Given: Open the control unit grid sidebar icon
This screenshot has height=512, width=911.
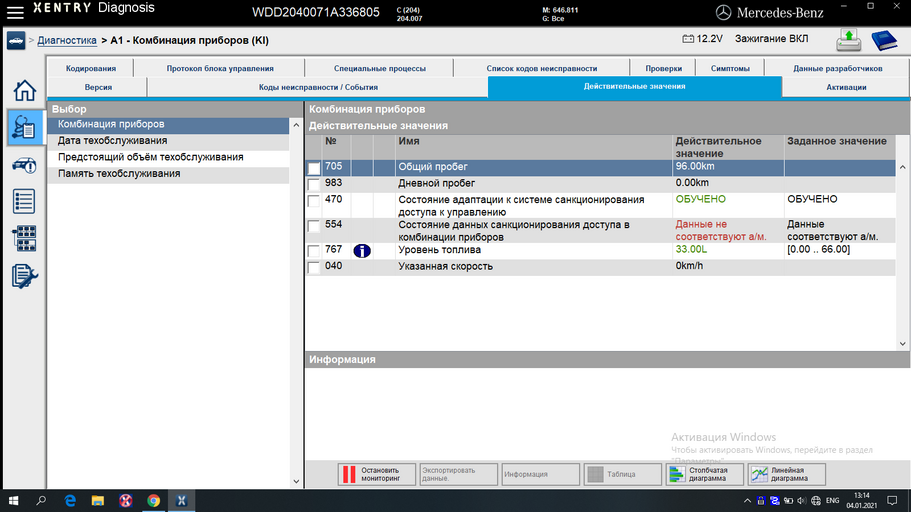Looking at the screenshot, I should tap(24, 238).
